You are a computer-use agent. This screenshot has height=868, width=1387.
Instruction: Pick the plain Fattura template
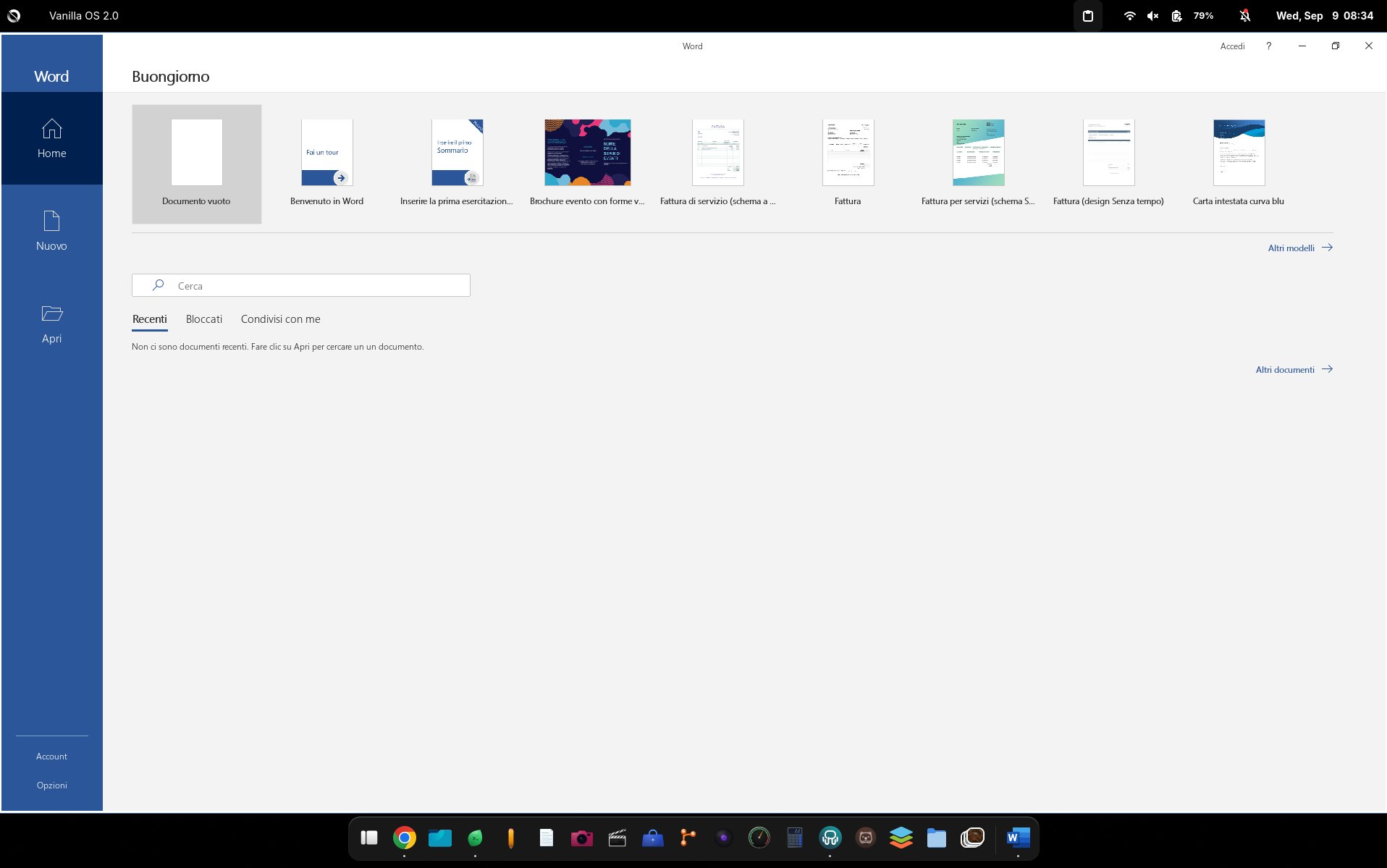848,164
